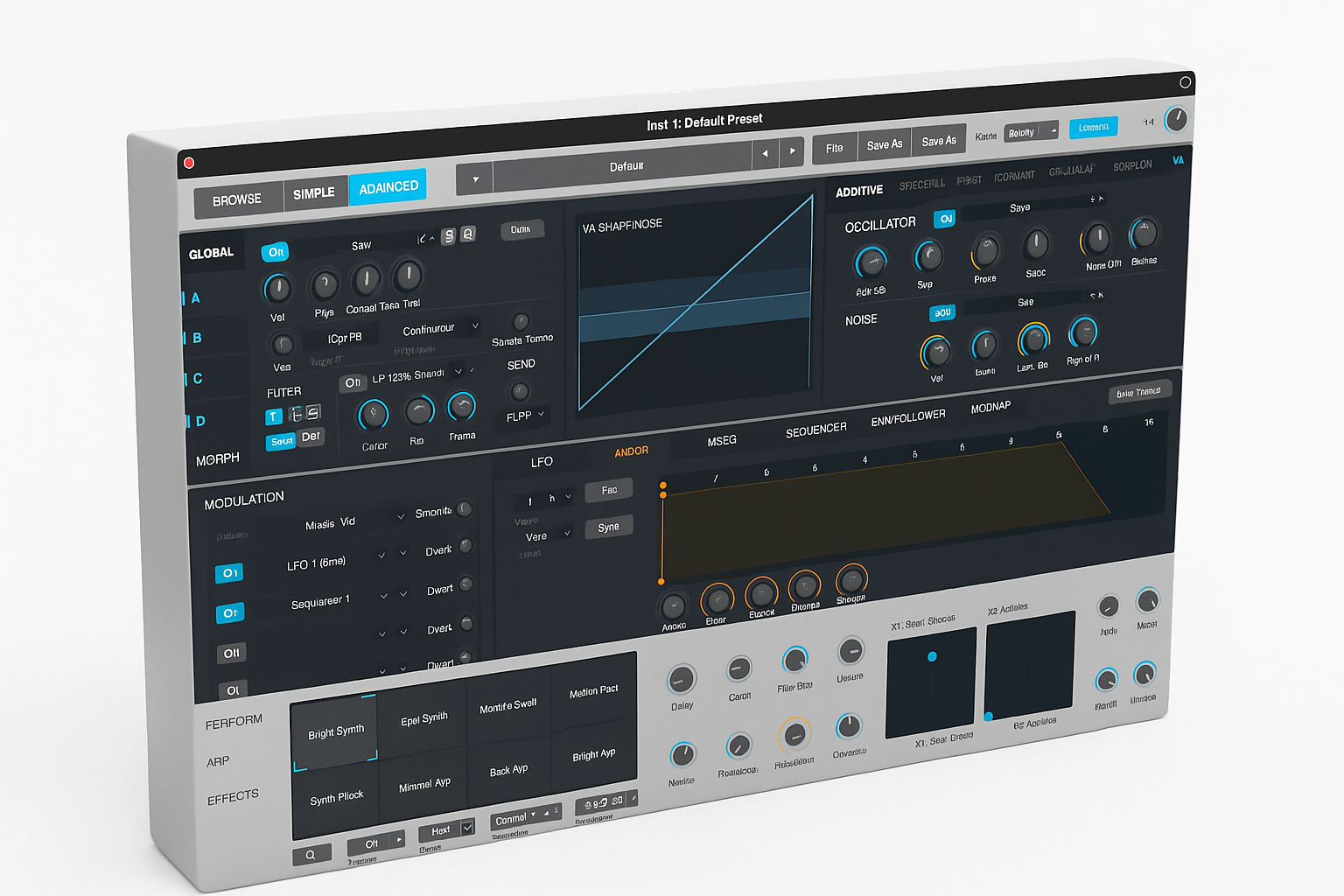Switch to the SIMPLE tab
Image resolution: width=1344 pixels, height=896 pixels.
[x=314, y=193]
